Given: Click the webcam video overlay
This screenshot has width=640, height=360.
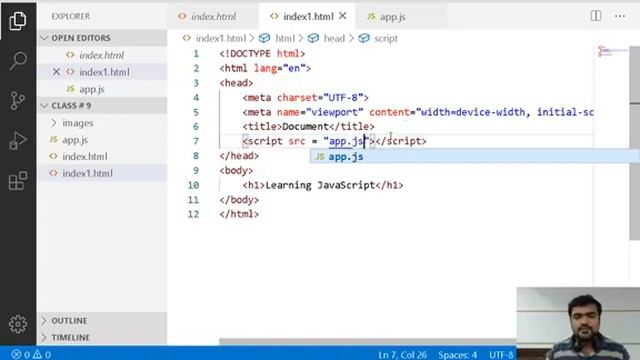Looking at the screenshot, I should (578, 323).
